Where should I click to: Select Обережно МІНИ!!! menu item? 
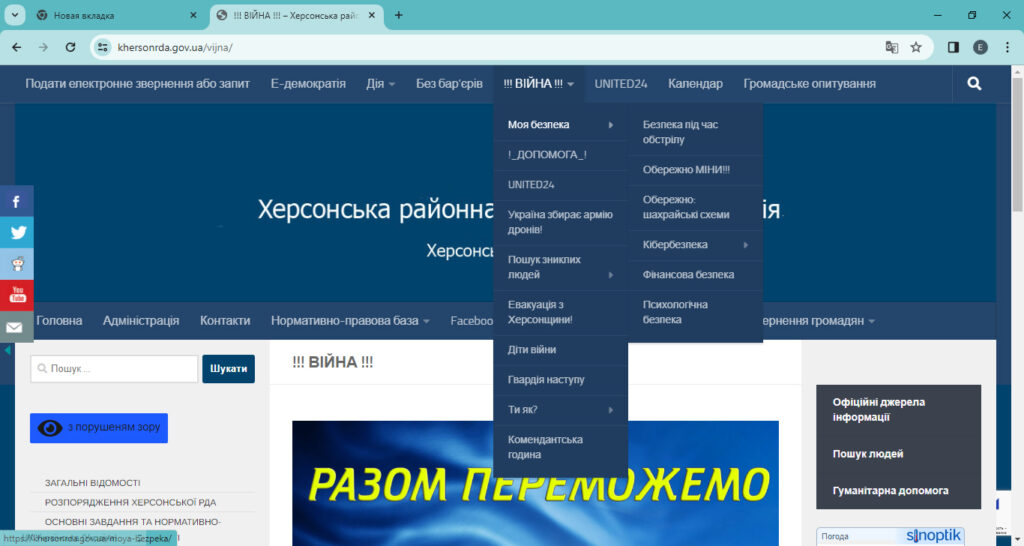pos(686,170)
